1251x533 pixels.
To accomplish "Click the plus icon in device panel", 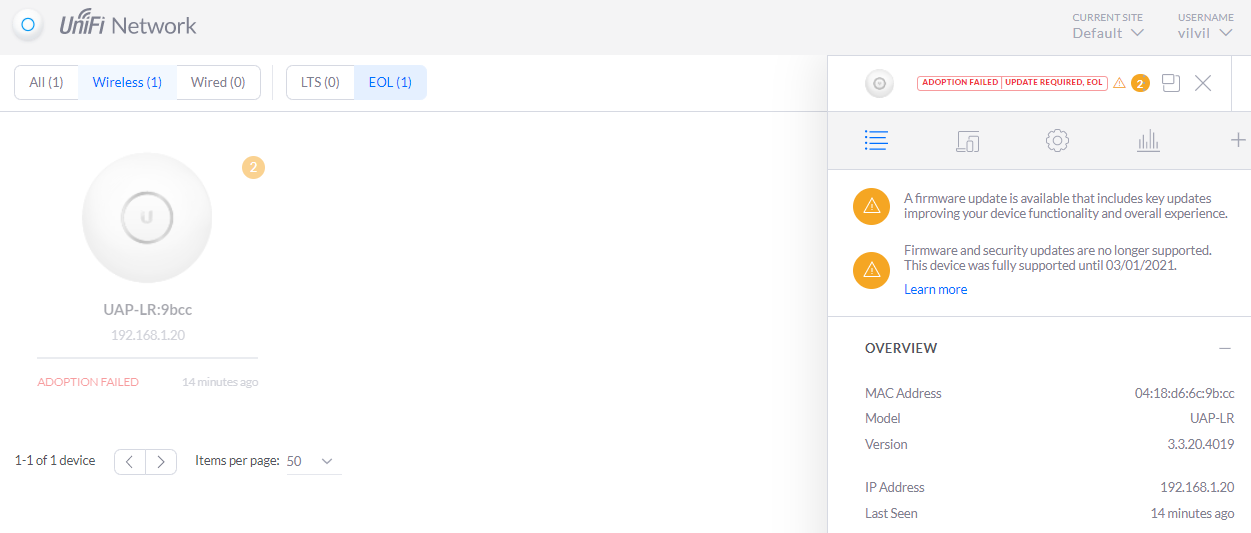I will (1237, 141).
